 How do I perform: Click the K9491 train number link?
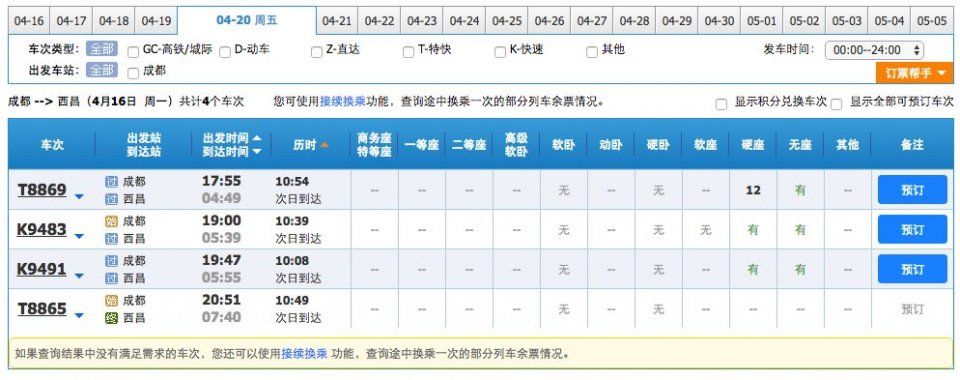pyautogui.click(x=42, y=269)
